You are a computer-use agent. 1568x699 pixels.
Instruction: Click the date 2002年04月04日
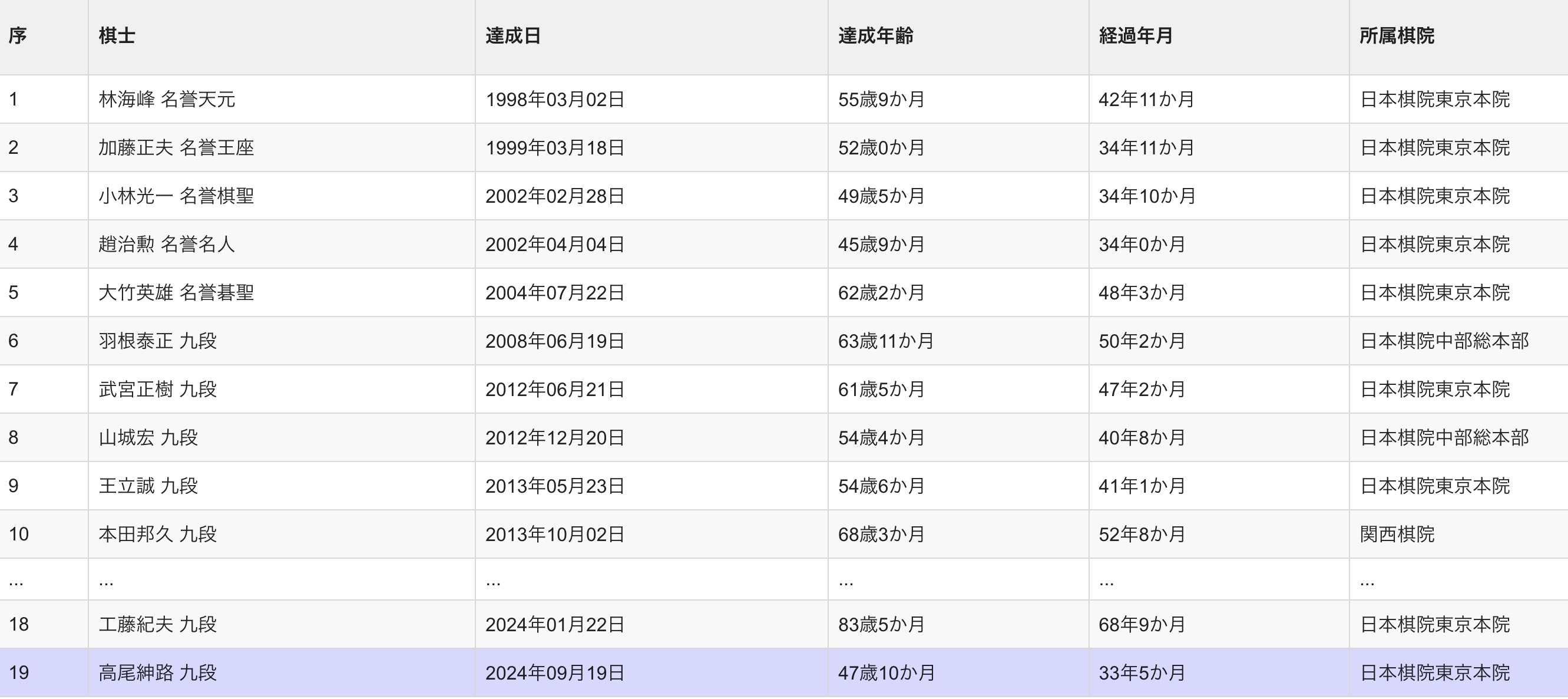click(555, 244)
